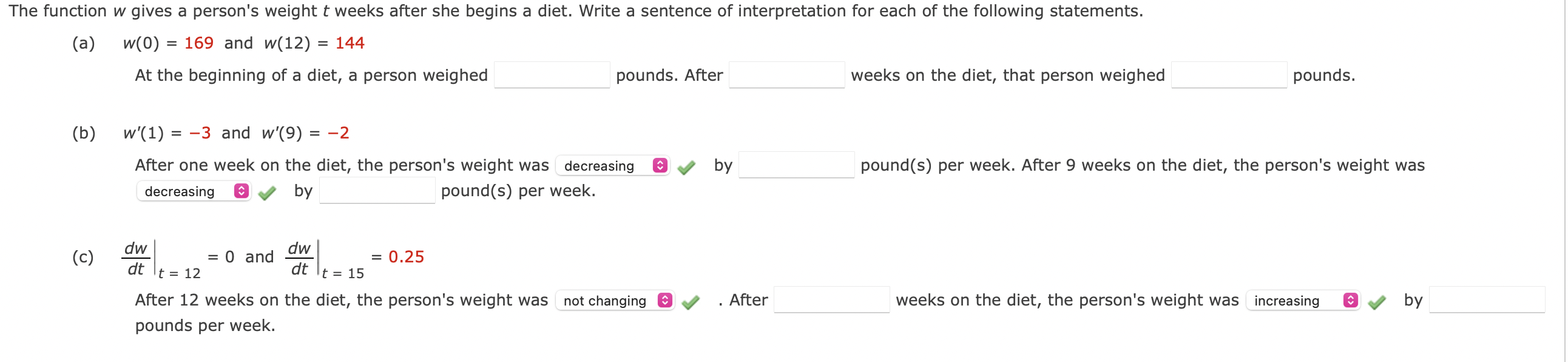Image resolution: width=1568 pixels, height=362 pixels.
Task: Open the first 'decreasing' dropdown in part (b)
Action: click(612, 166)
